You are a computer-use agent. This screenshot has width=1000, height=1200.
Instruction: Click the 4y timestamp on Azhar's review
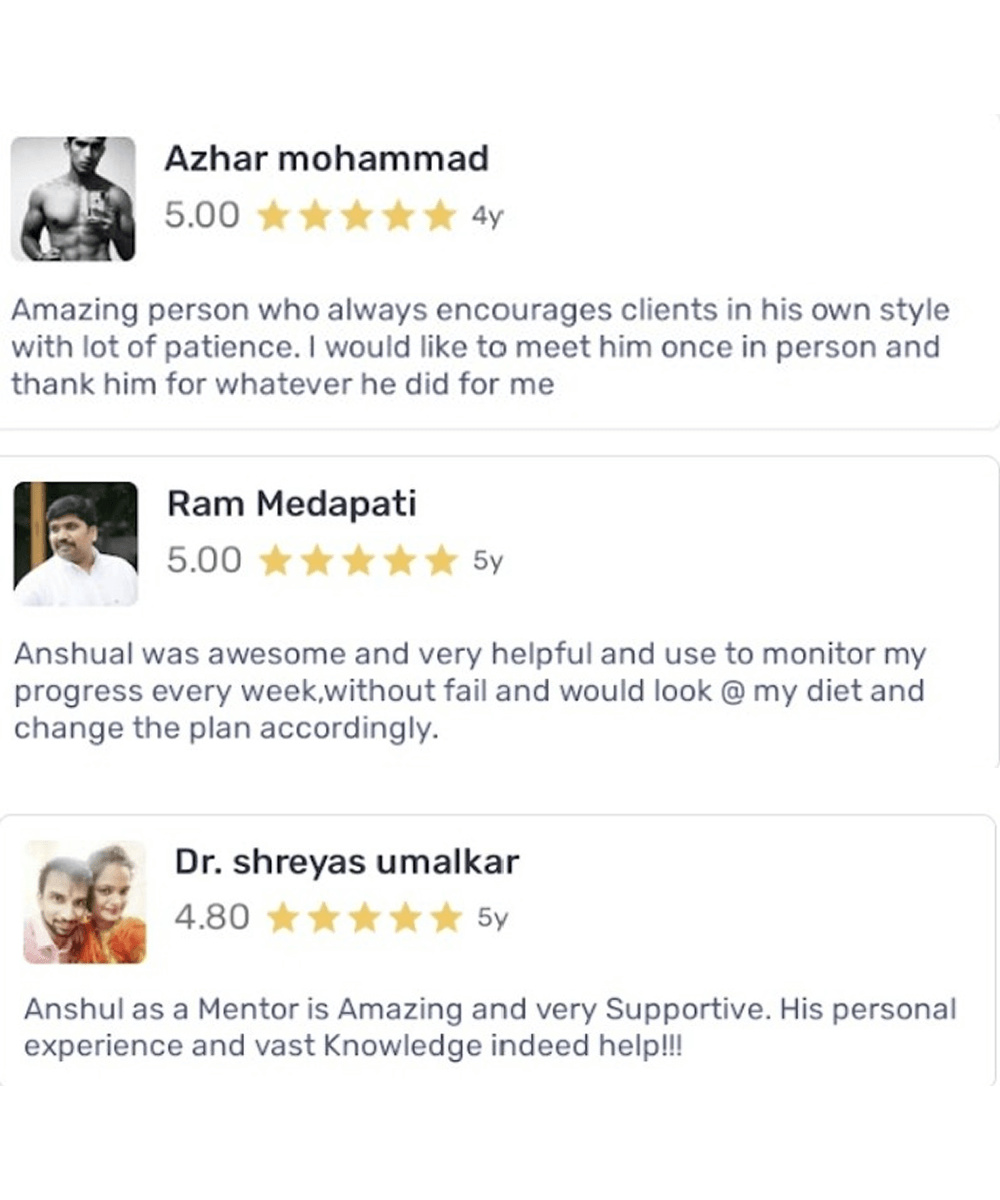tap(486, 217)
